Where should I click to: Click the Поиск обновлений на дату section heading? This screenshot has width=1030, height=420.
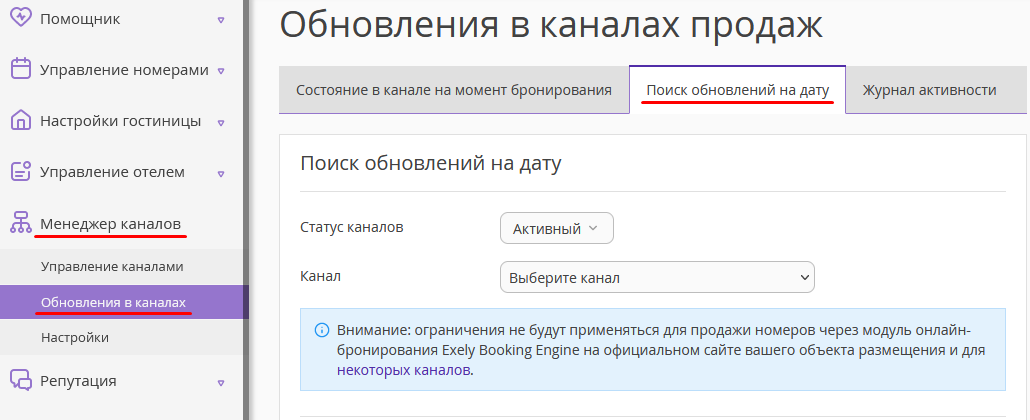(x=431, y=163)
